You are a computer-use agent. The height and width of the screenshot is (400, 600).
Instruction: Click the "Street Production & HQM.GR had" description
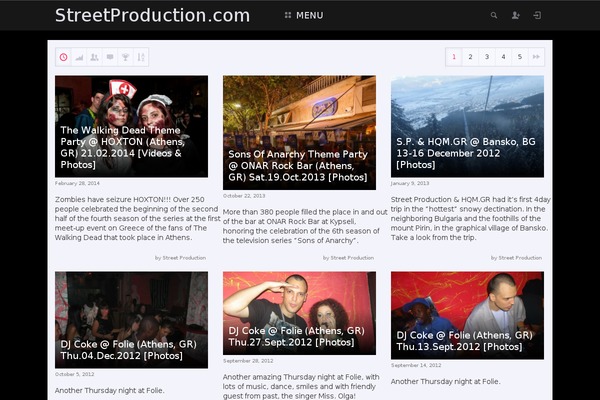471,219
